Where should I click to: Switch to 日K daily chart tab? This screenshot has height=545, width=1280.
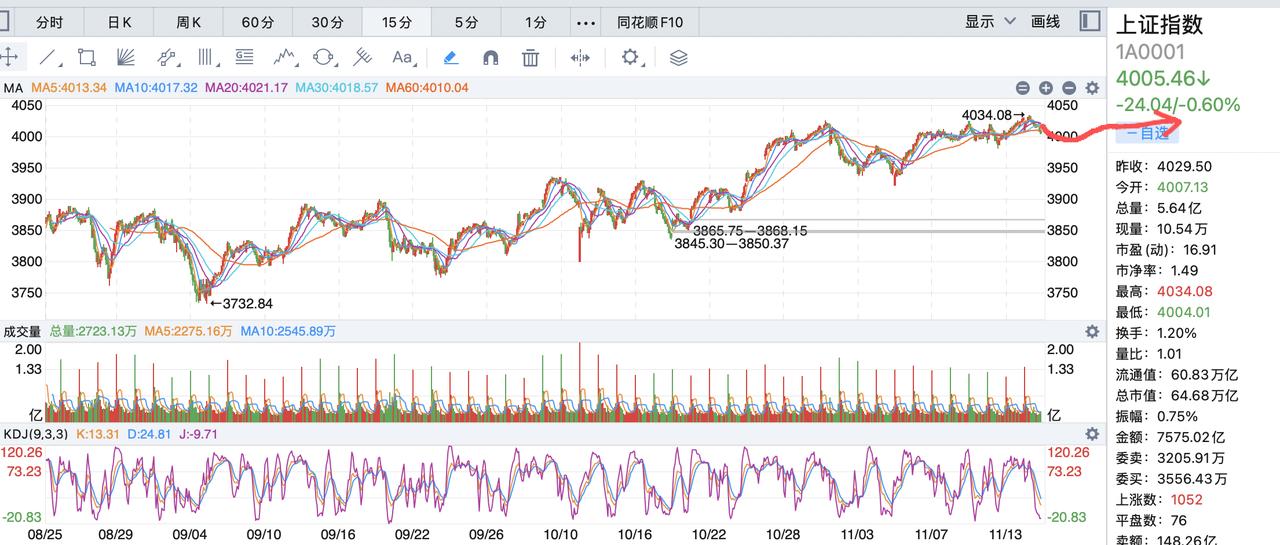pyautogui.click(x=119, y=22)
